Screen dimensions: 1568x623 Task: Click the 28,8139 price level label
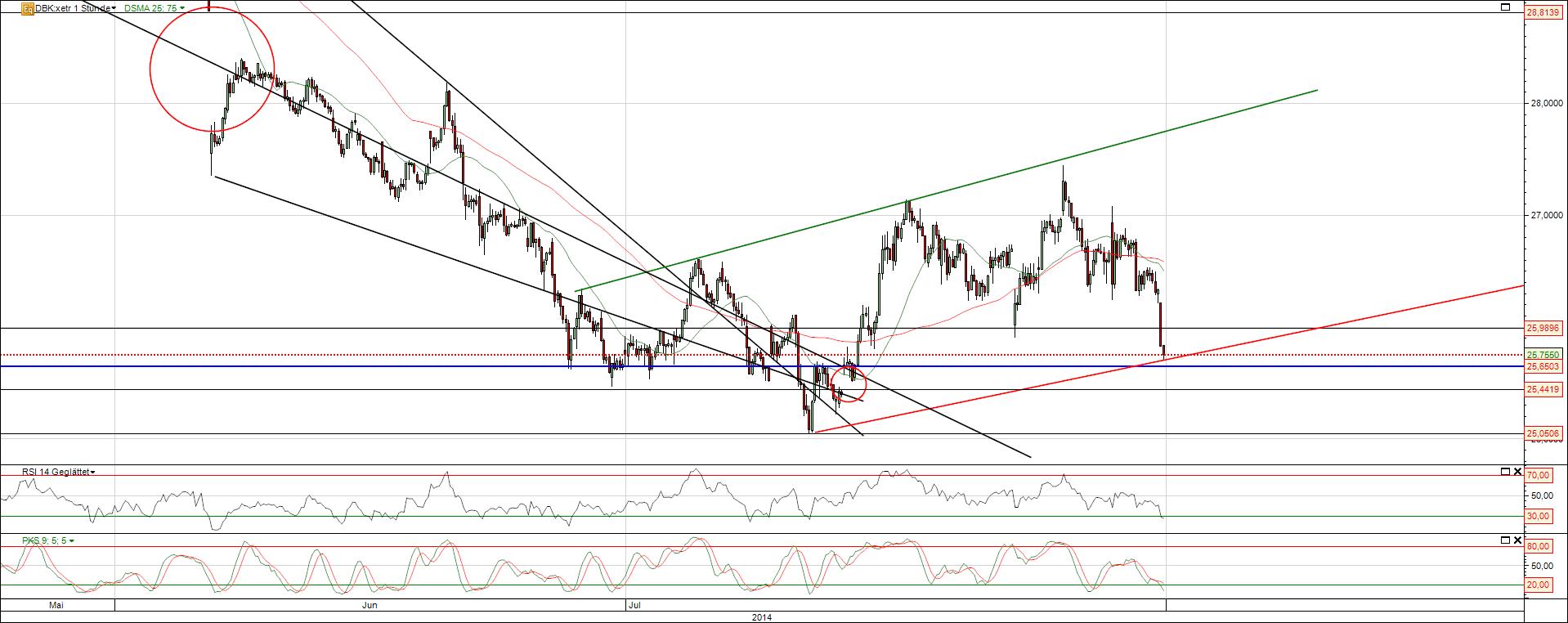click(1544, 13)
